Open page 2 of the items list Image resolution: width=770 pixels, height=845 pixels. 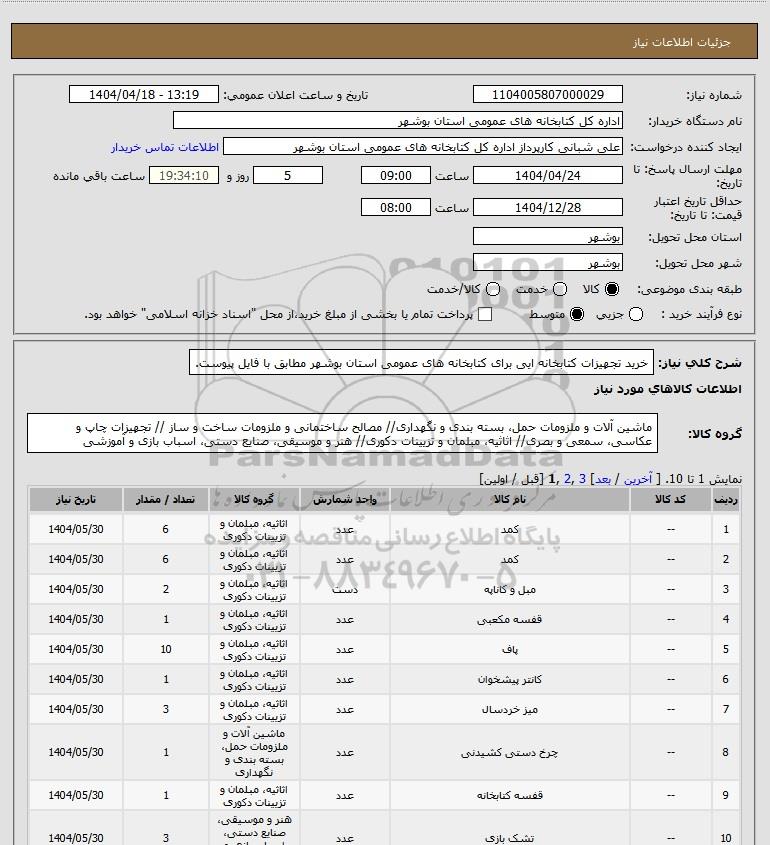(567, 479)
